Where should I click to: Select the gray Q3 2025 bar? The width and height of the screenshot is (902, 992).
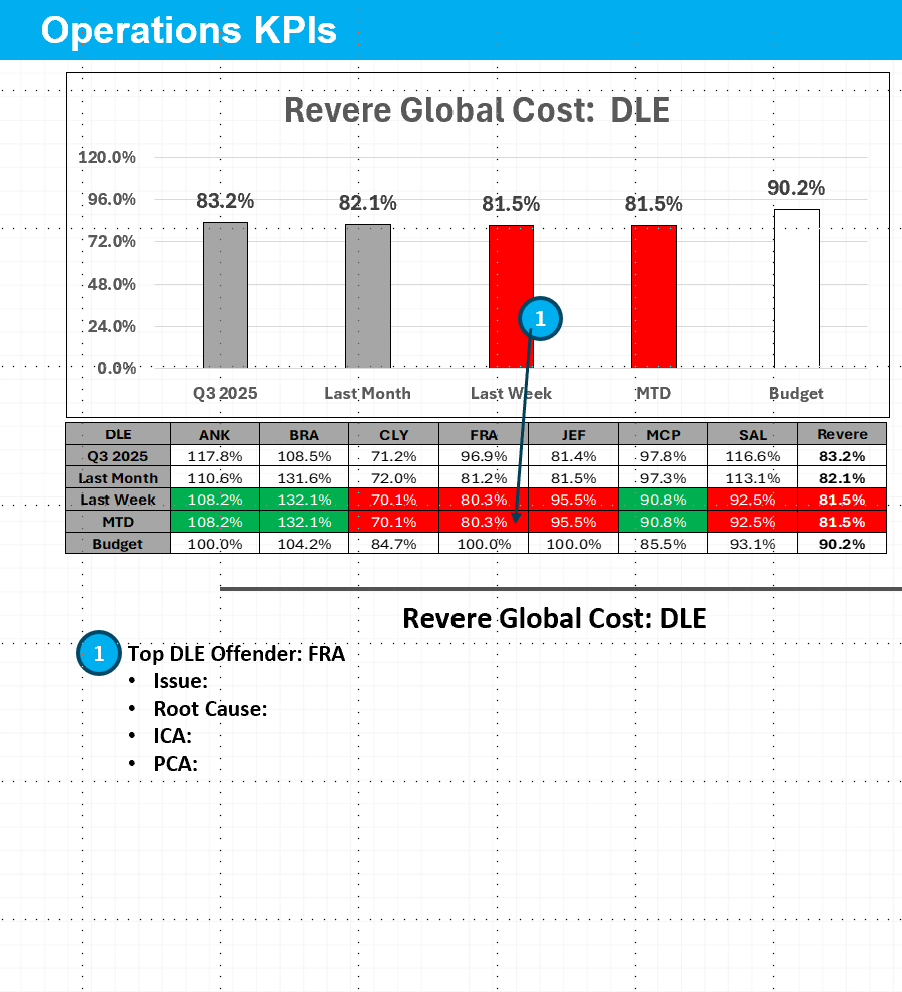pos(225,295)
